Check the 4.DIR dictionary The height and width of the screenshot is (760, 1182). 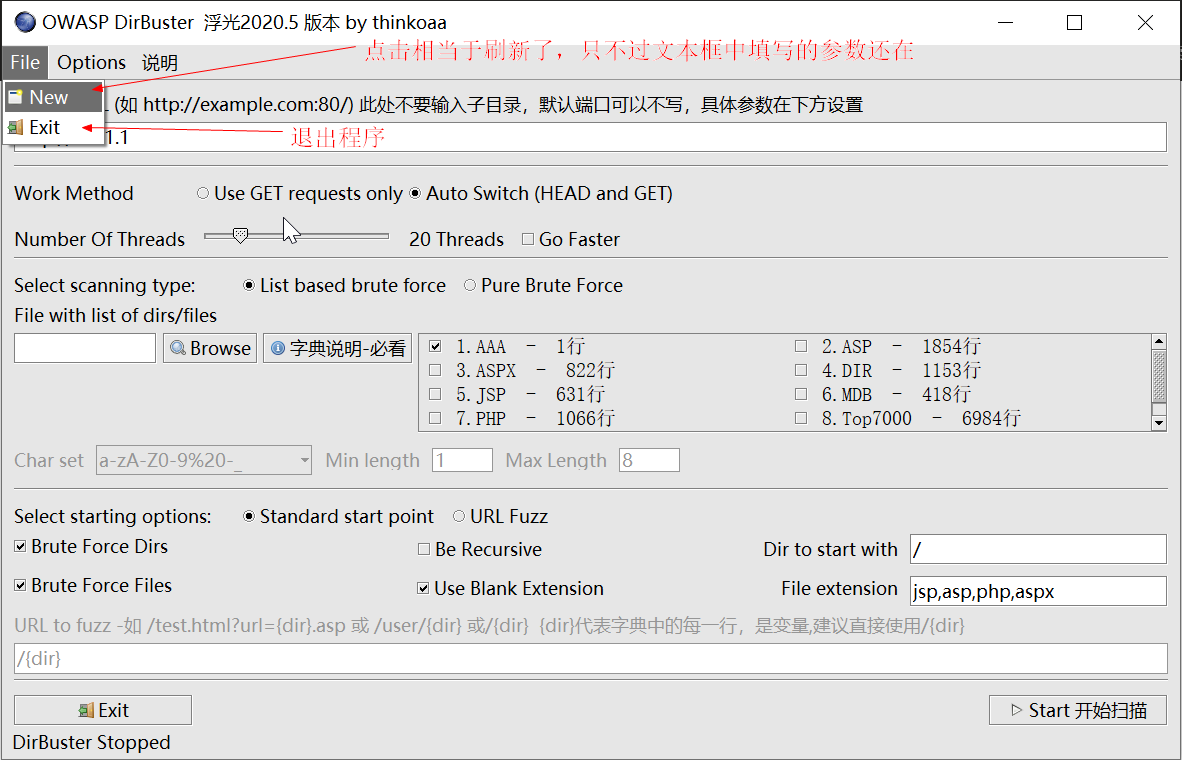point(801,370)
